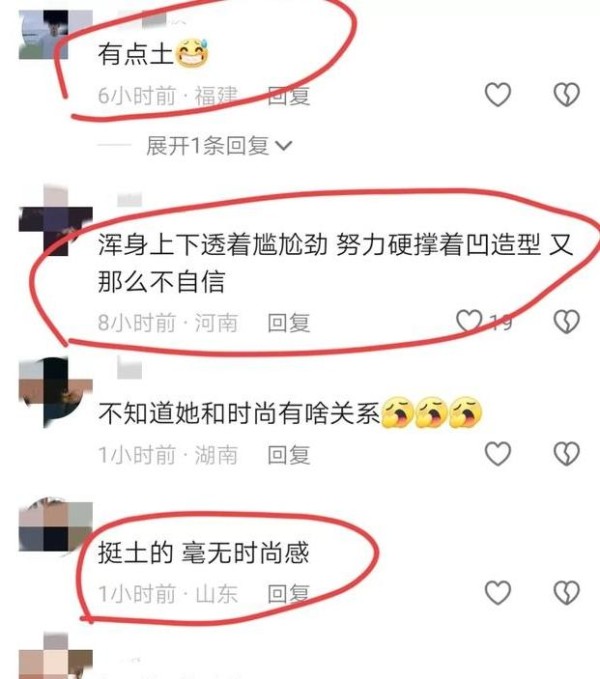This screenshot has height=679, width=600.
Task: Like the 山东 comment 挺土的
Action: point(497,592)
